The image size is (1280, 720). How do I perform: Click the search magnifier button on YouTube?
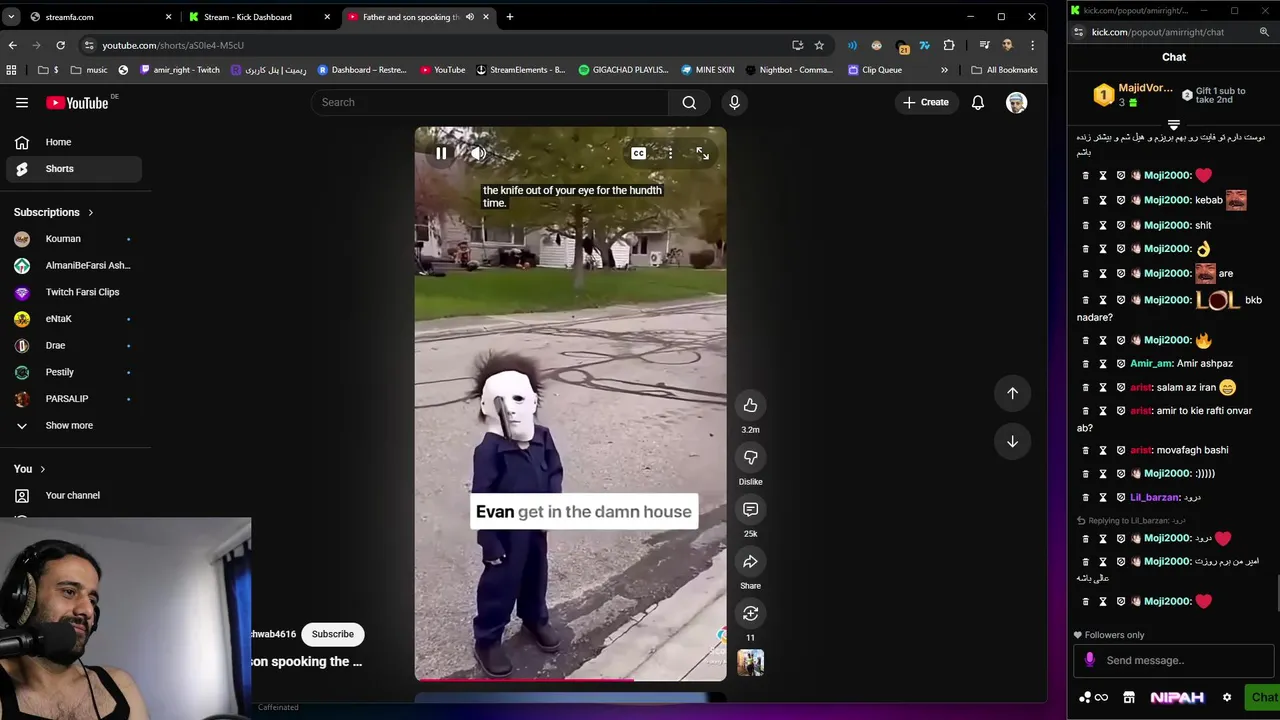click(689, 102)
